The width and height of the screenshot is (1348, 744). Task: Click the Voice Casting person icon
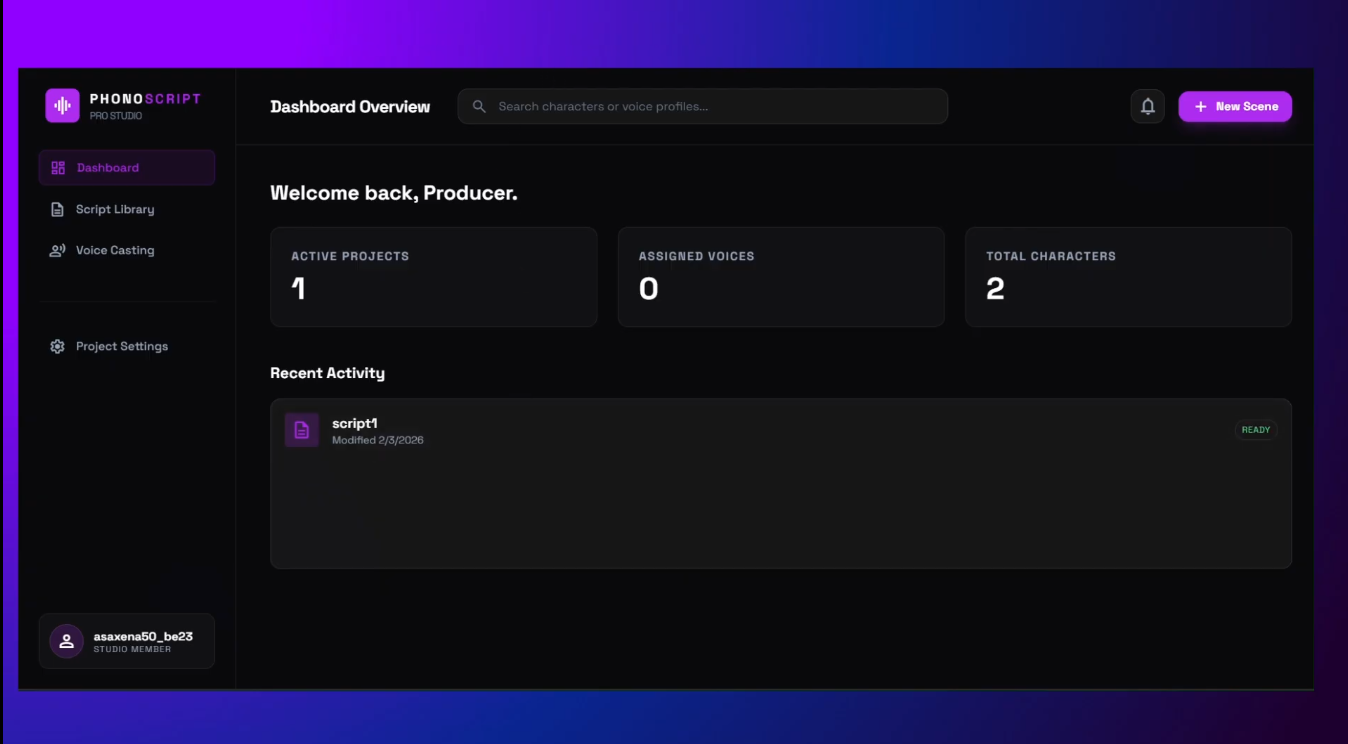(x=58, y=250)
